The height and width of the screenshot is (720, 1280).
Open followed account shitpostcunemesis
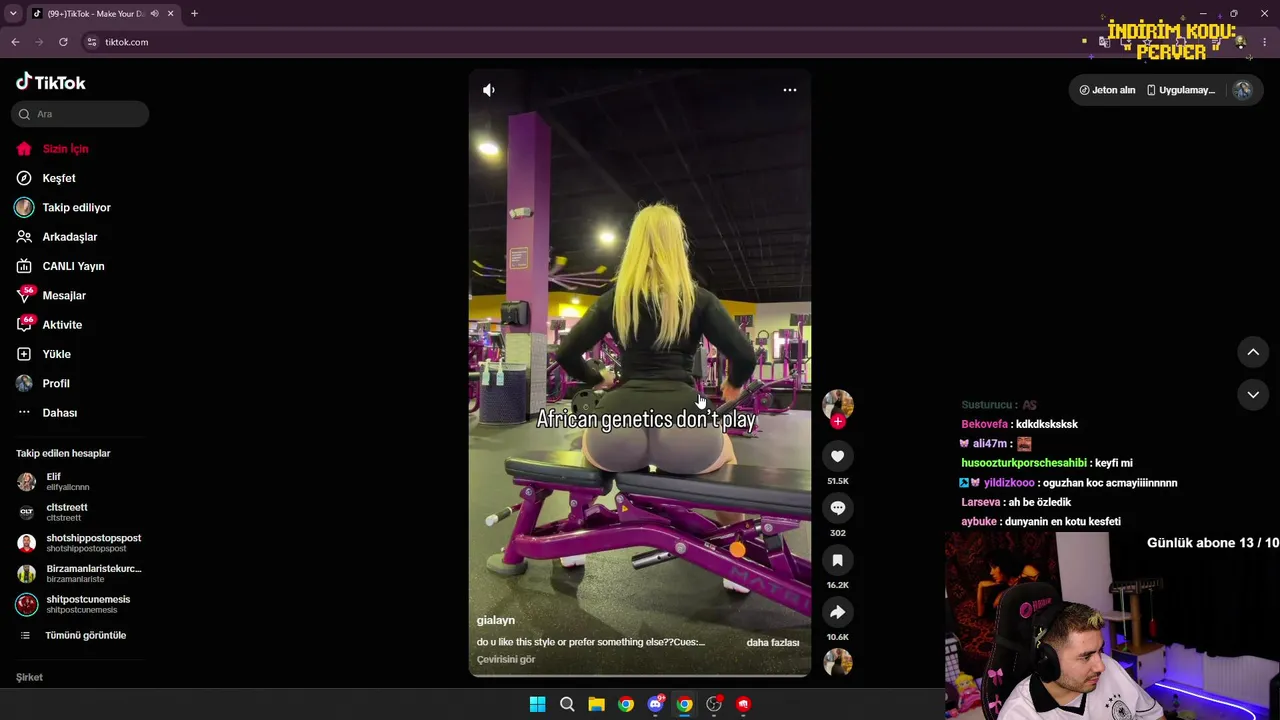tap(80, 604)
